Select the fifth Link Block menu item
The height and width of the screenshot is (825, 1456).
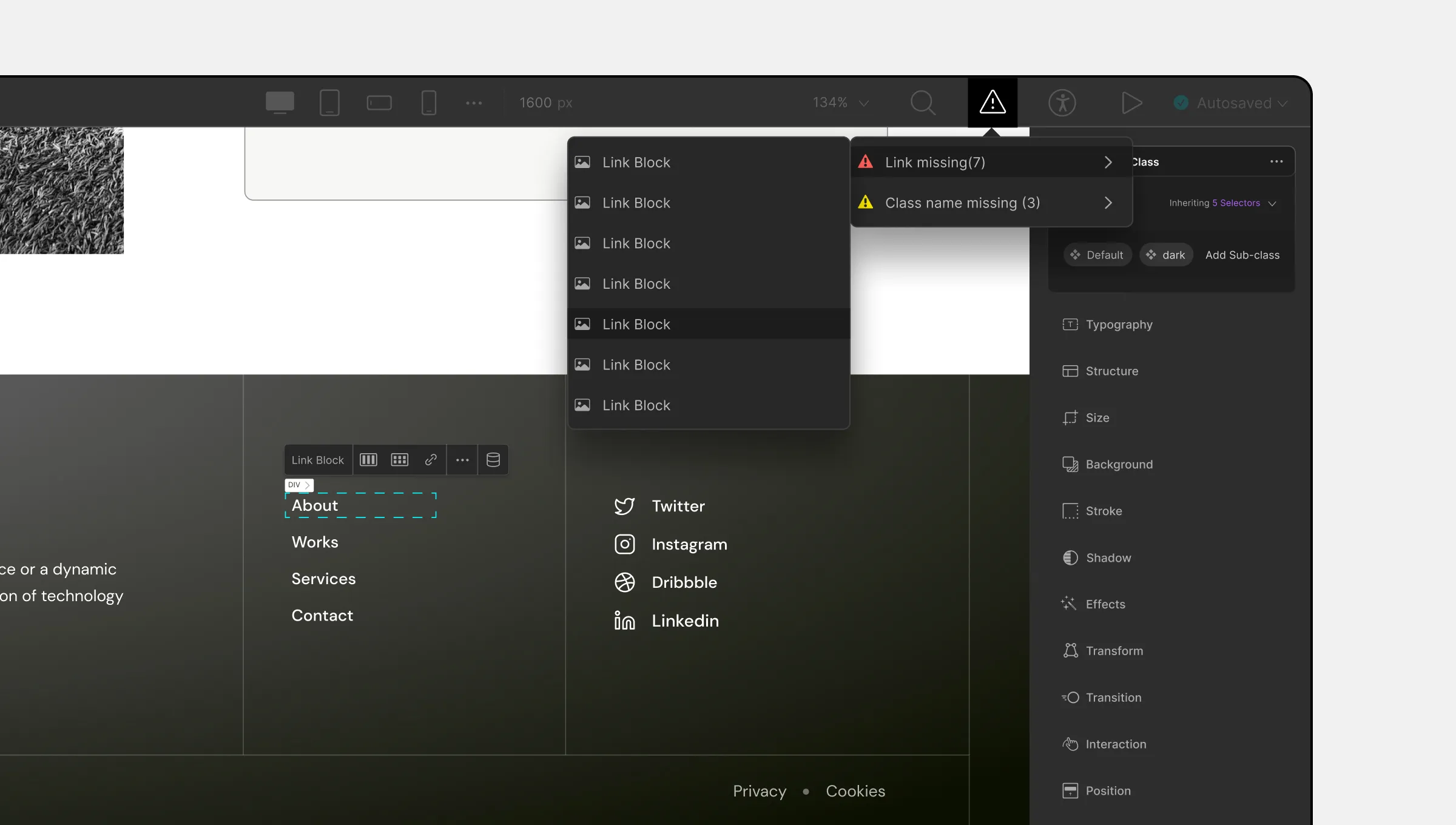707,323
